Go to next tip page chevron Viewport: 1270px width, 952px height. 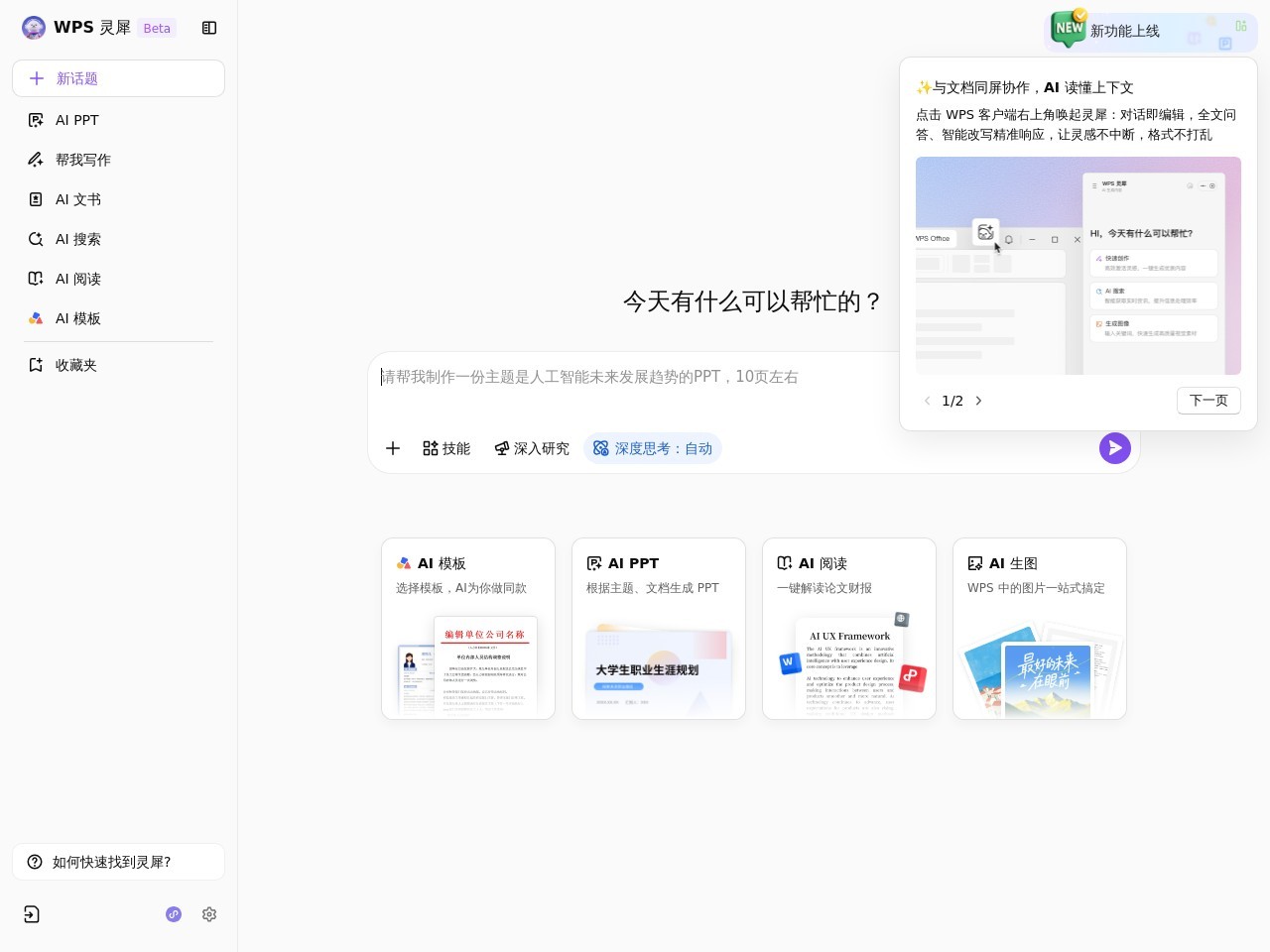coord(979,401)
